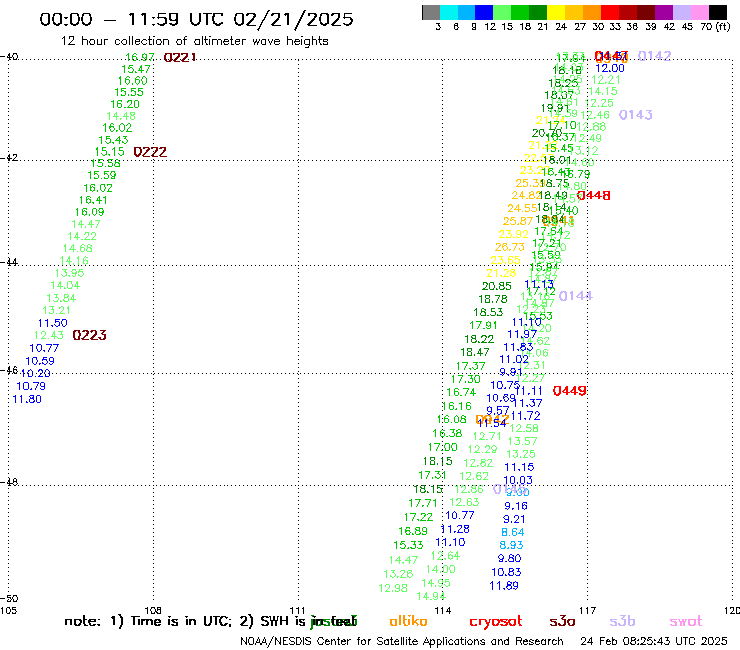Select the black legend block at 70 ft
Image resolution: width=740 pixels, height=650 pixels.
pos(718,12)
